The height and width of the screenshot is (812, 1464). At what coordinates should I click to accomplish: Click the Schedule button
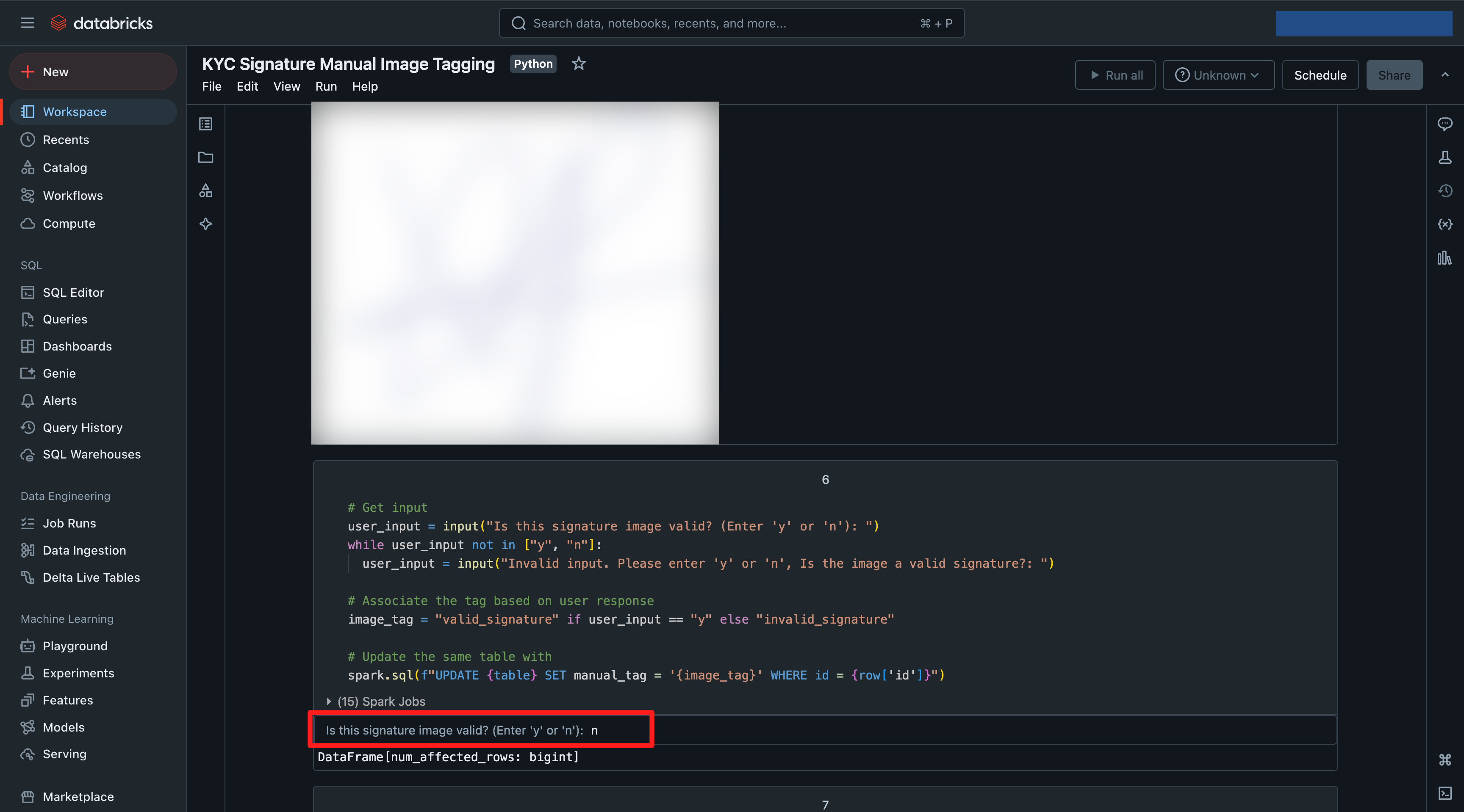pyautogui.click(x=1320, y=75)
